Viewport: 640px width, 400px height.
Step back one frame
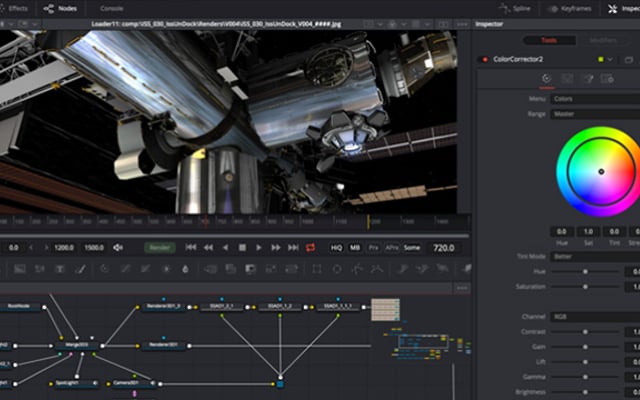(x=208, y=247)
